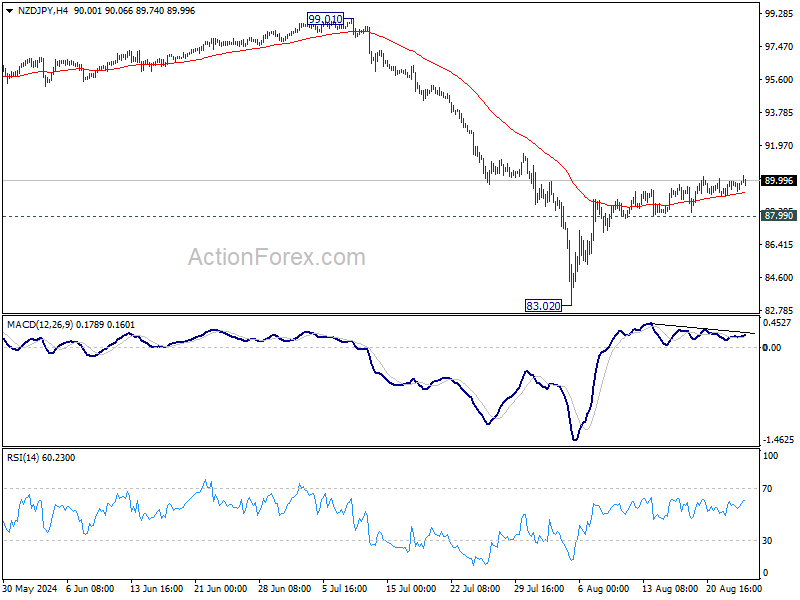Viewport: 800px width, 600px height.
Task: Select the 6 Aug 00:00 time label
Action: pyautogui.click(x=603, y=589)
